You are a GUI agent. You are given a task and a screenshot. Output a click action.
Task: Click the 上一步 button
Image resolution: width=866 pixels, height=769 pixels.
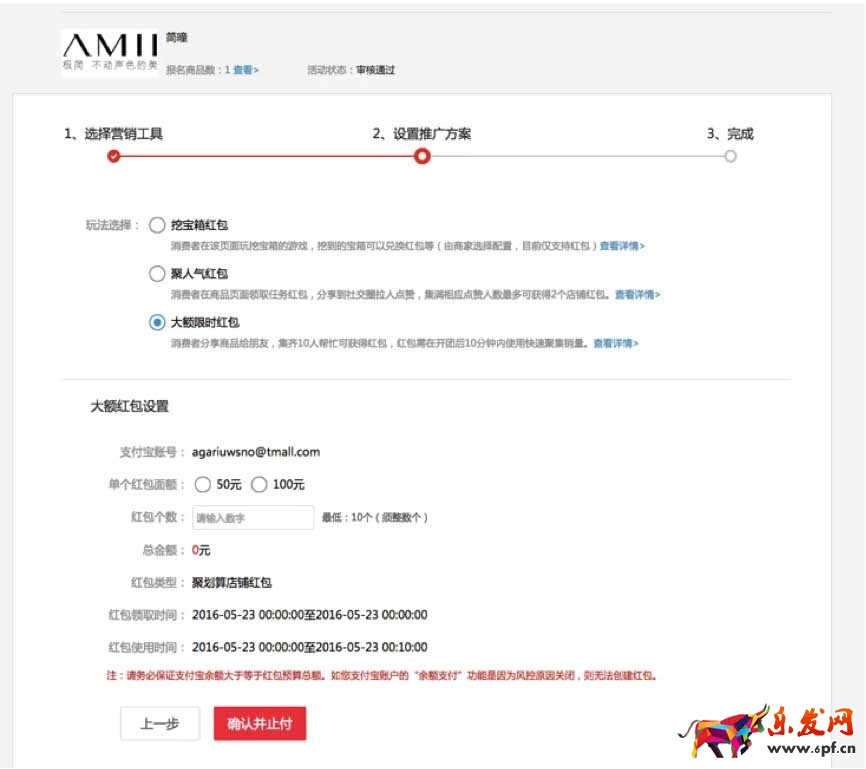[x=160, y=724]
